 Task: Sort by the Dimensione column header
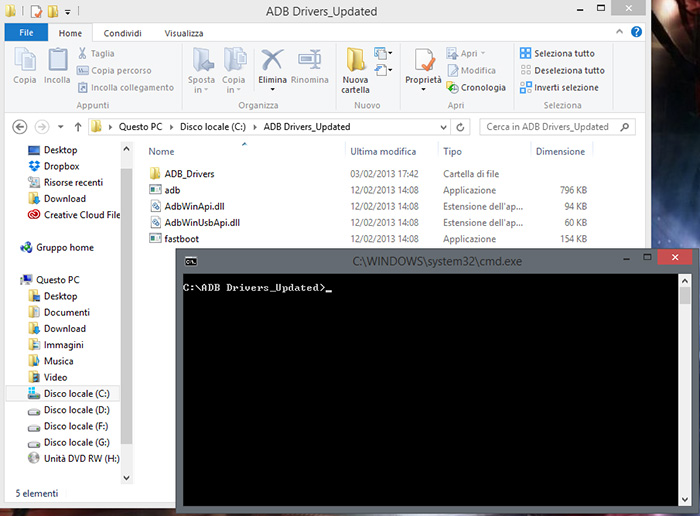(560, 152)
